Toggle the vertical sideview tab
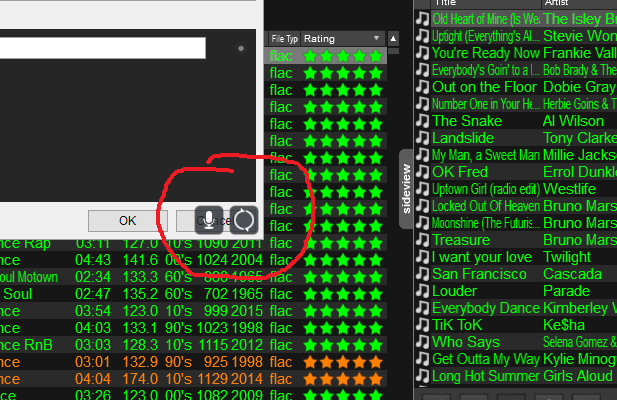The width and height of the screenshot is (617, 400). (x=406, y=189)
